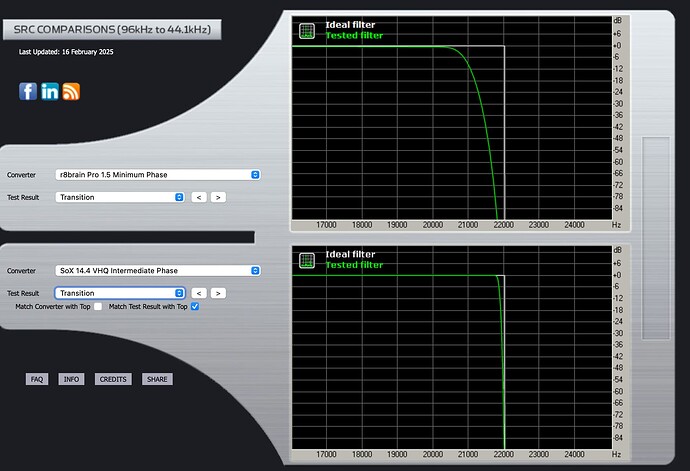Click 'Match Test Result with Top' label text
690x471 pixels.
coord(148,306)
